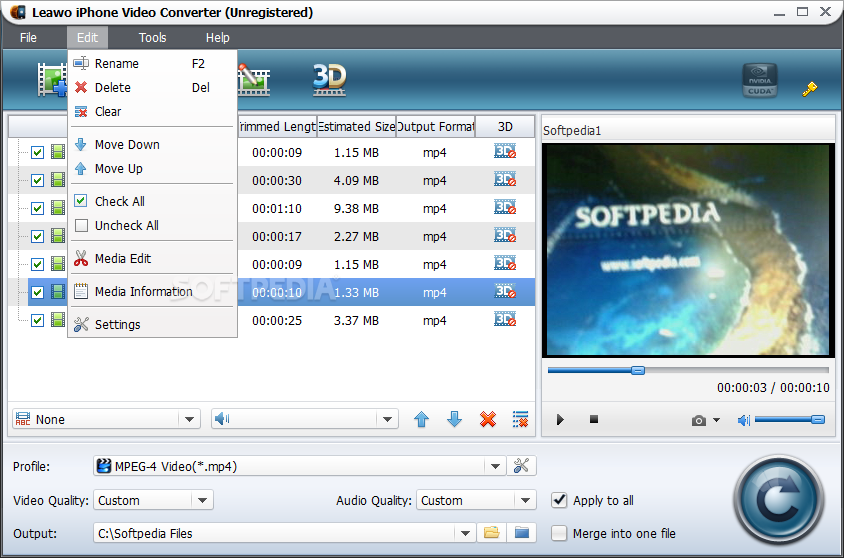Click the Add Video toolbar icon
This screenshot has height=558, width=844.
coord(52,80)
